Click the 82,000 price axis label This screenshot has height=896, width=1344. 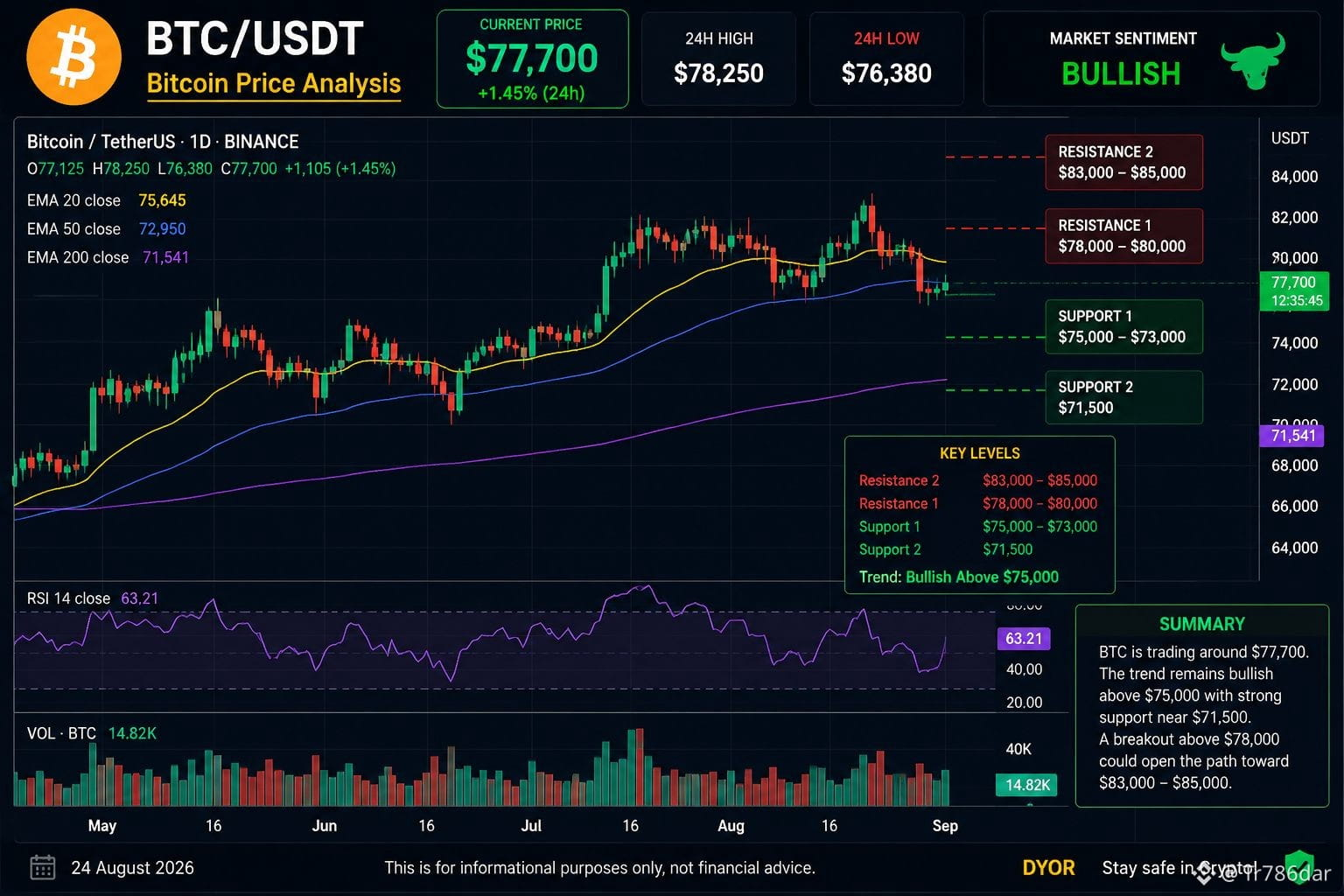point(1294,218)
